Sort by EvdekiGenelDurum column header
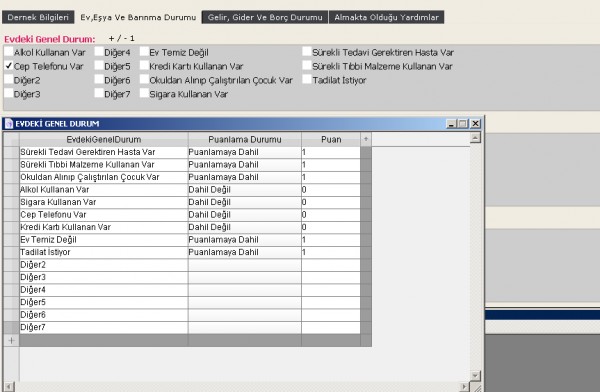The width and height of the screenshot is (600, 392). tap(104, 139)
